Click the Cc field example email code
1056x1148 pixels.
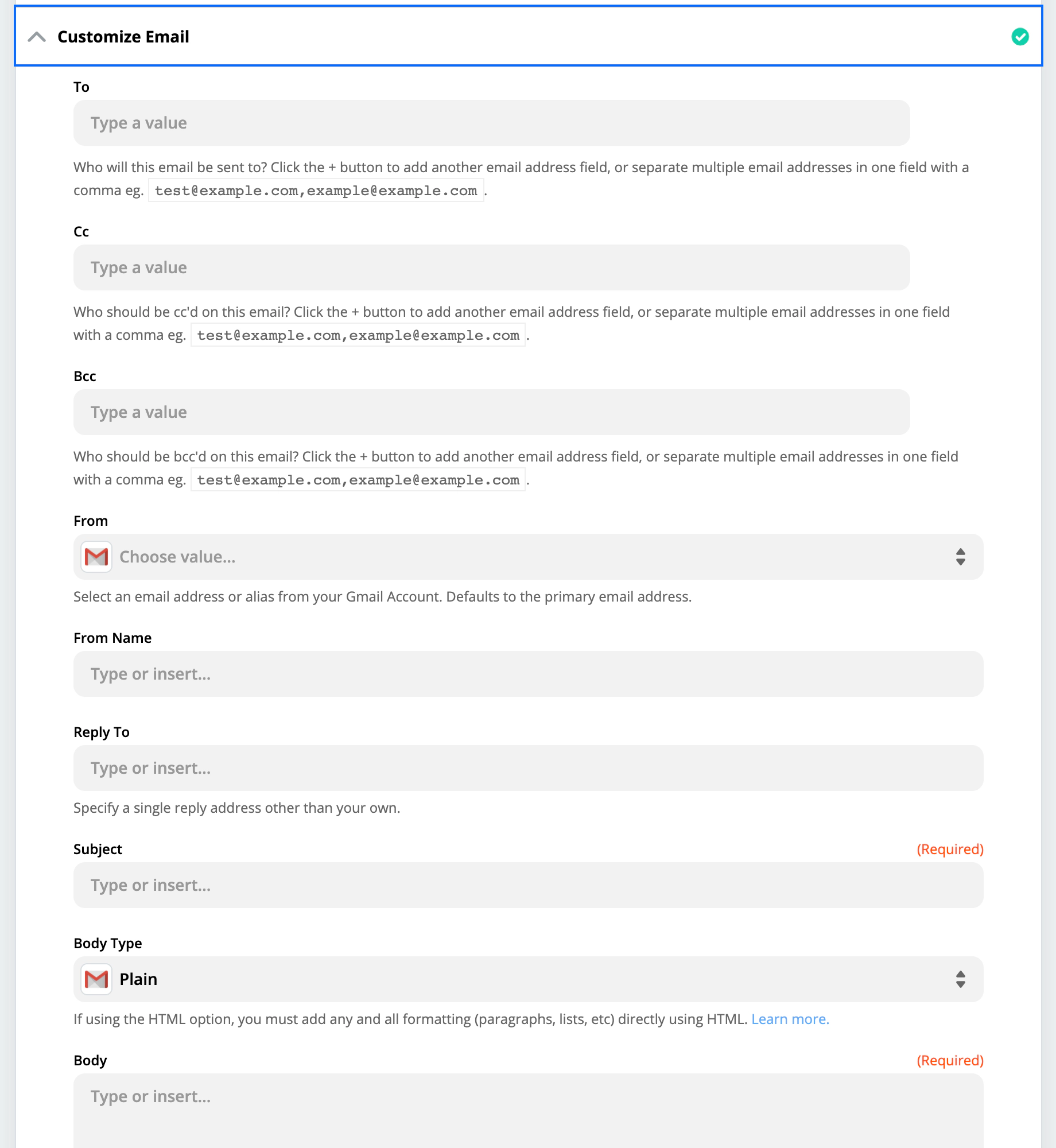(358, 335)
